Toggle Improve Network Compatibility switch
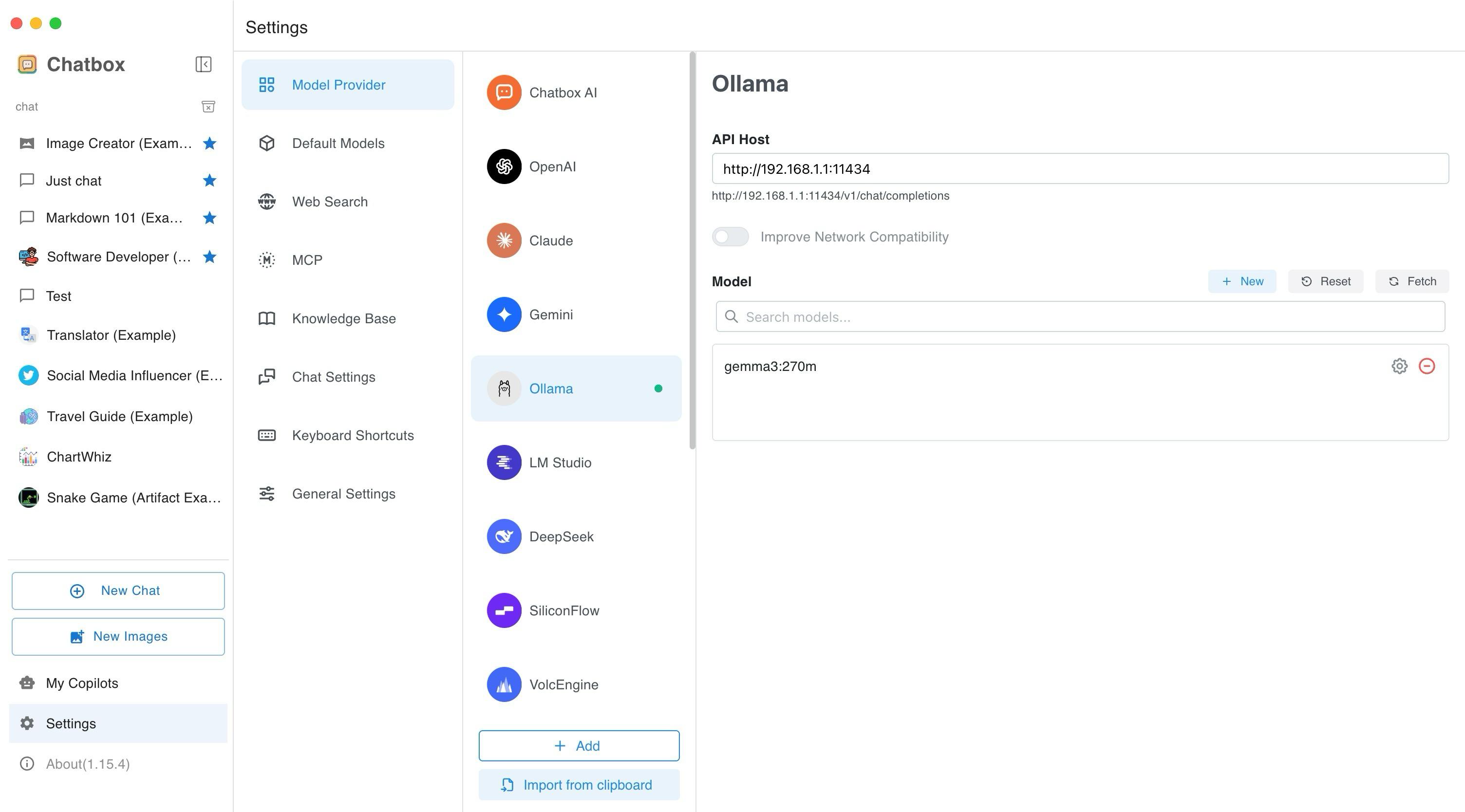1465x812 pixels. (730, 237)
